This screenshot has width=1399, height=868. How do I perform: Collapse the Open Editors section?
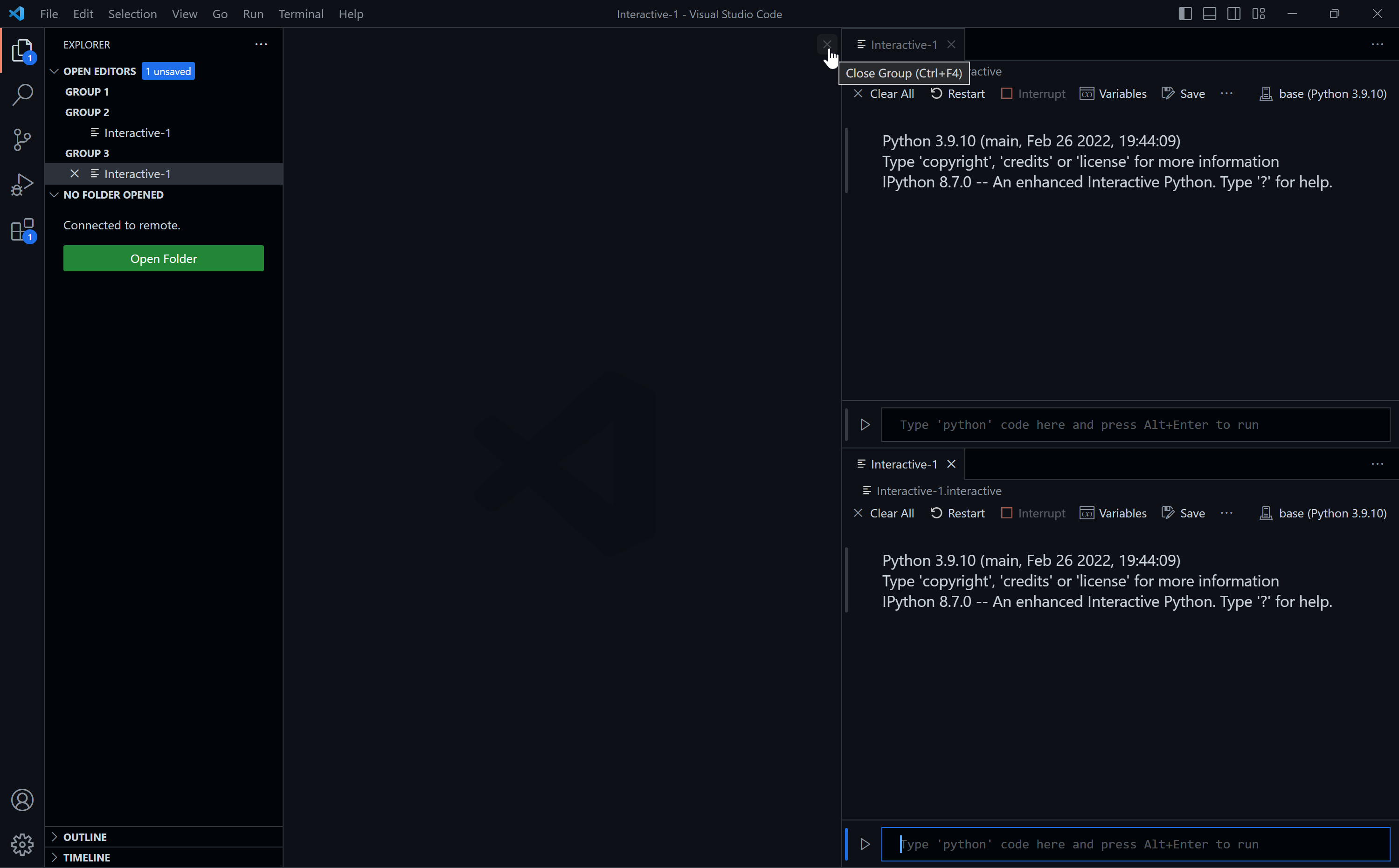[x=54, y=70]
